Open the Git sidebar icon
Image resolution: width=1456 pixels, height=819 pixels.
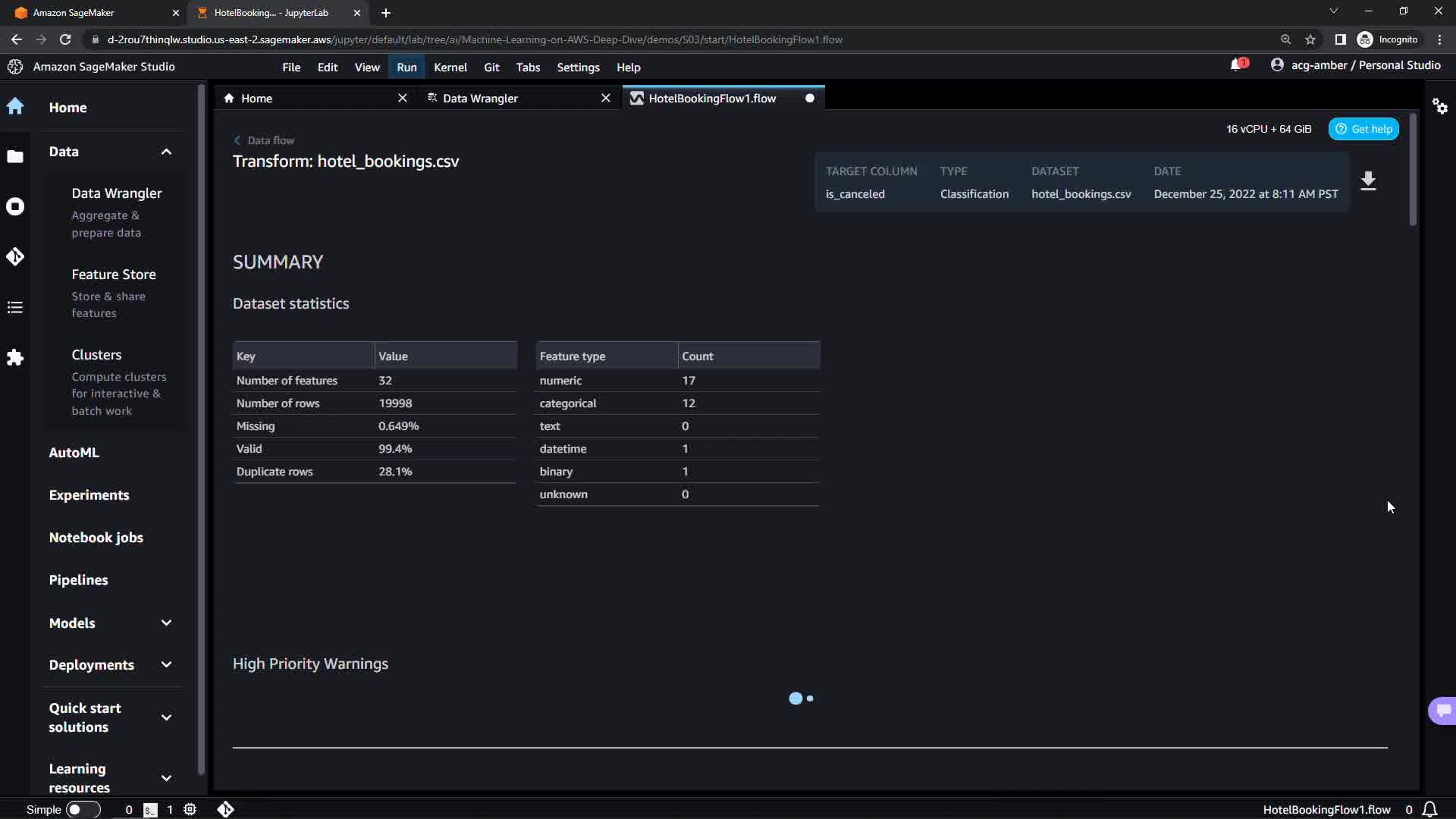[15, 256]
